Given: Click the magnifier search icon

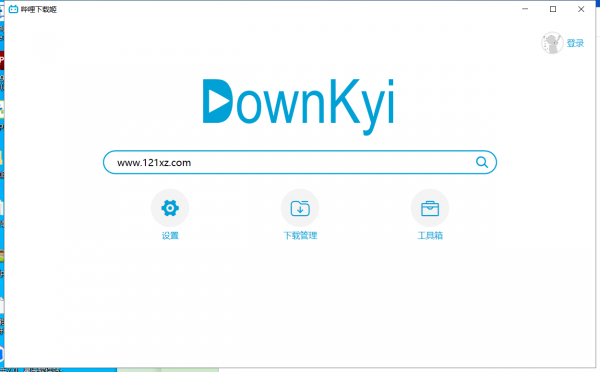Looking at the screenshot, I should (x=482, y=162).
